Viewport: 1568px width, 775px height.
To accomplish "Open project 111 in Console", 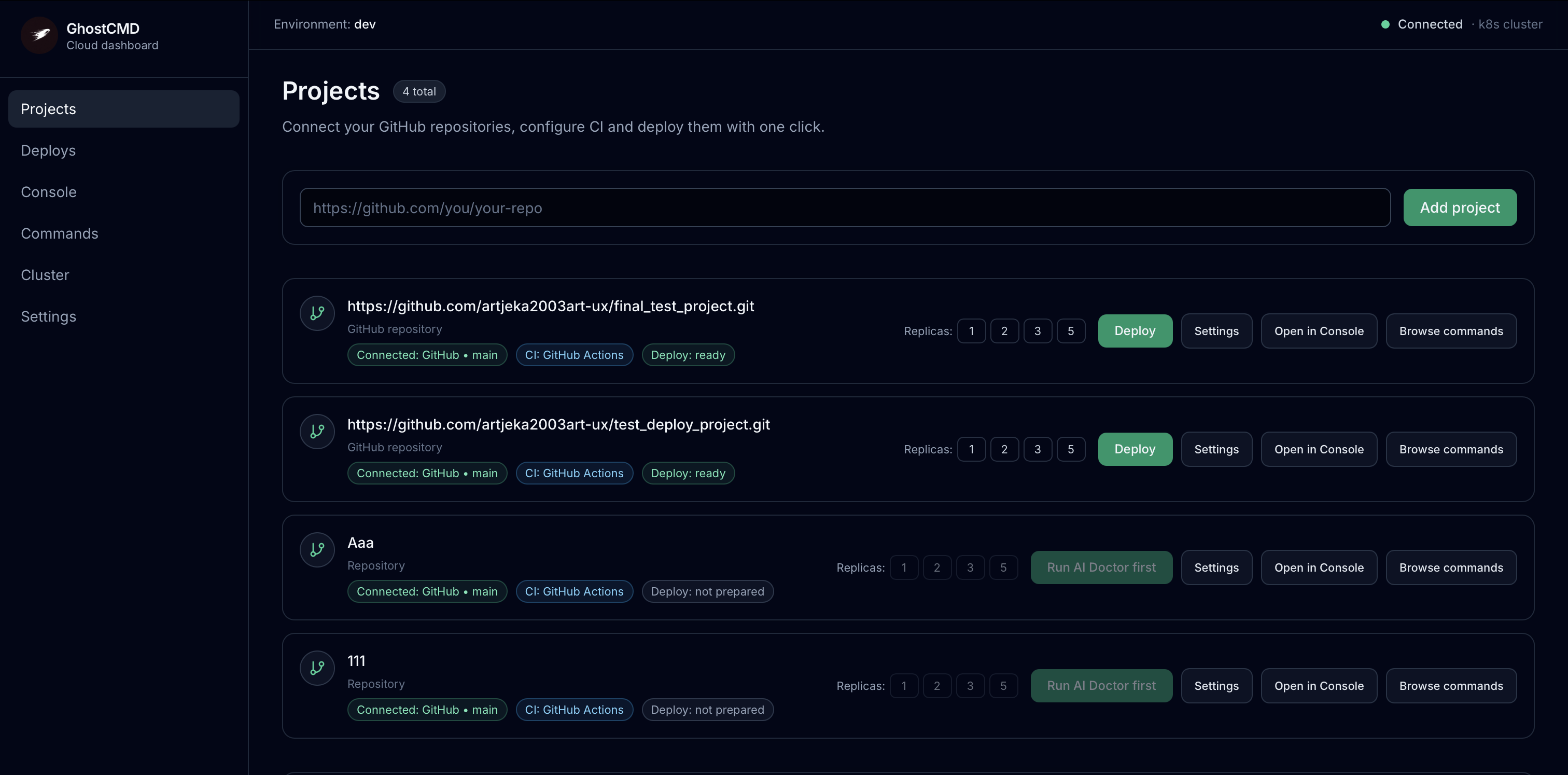I will [x=1319, y=685].
